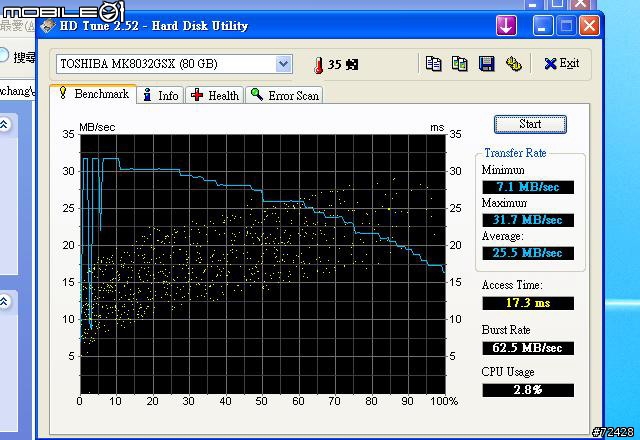Image resolution: width=640 pixels, height=440 pixels.
Task: Click the CPU Usage value 2.8%
Action: point(528,390)
